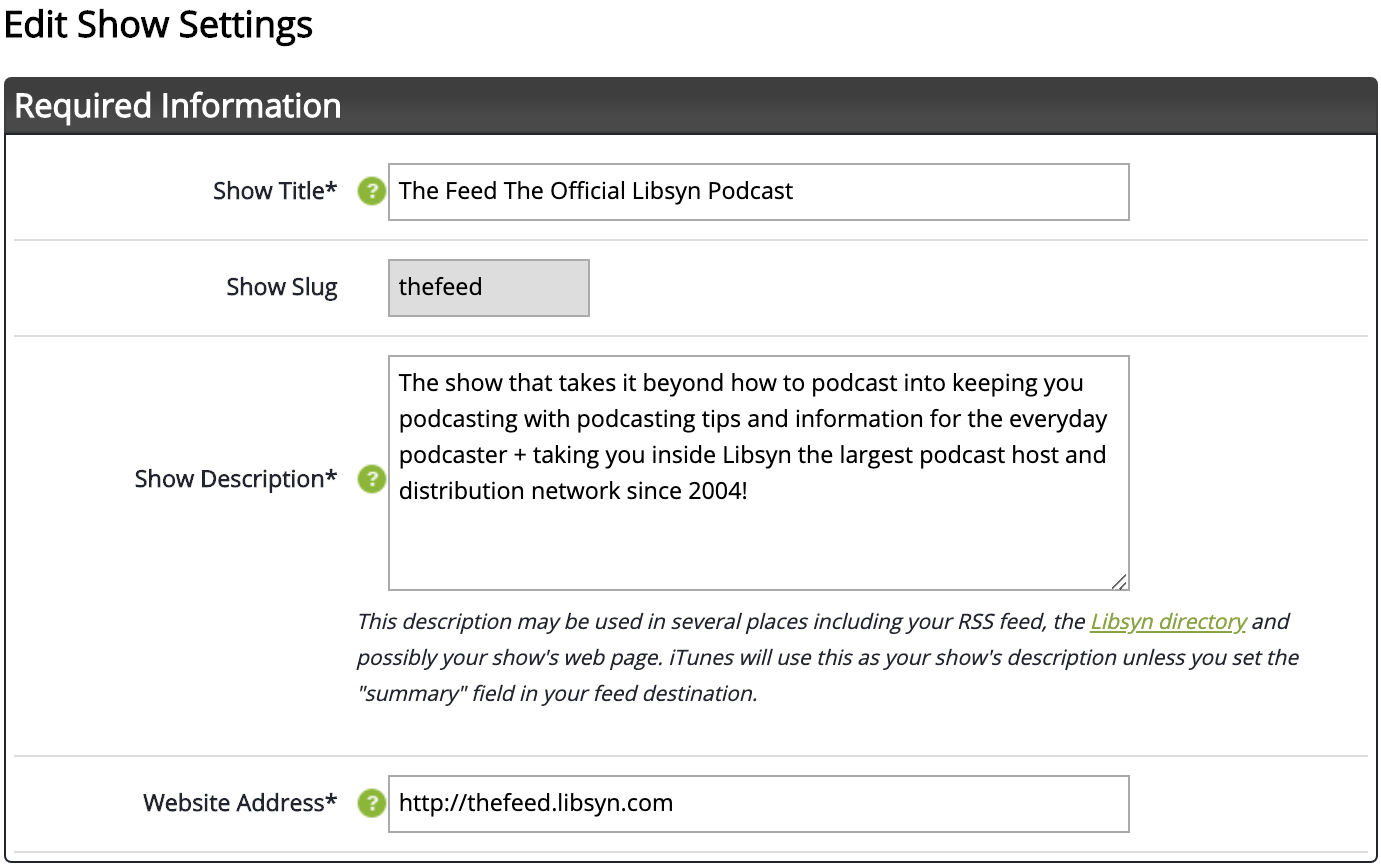Click inside the Show Description textarea
Screen dimensions: 1381x866
click(x=759, y=473)
